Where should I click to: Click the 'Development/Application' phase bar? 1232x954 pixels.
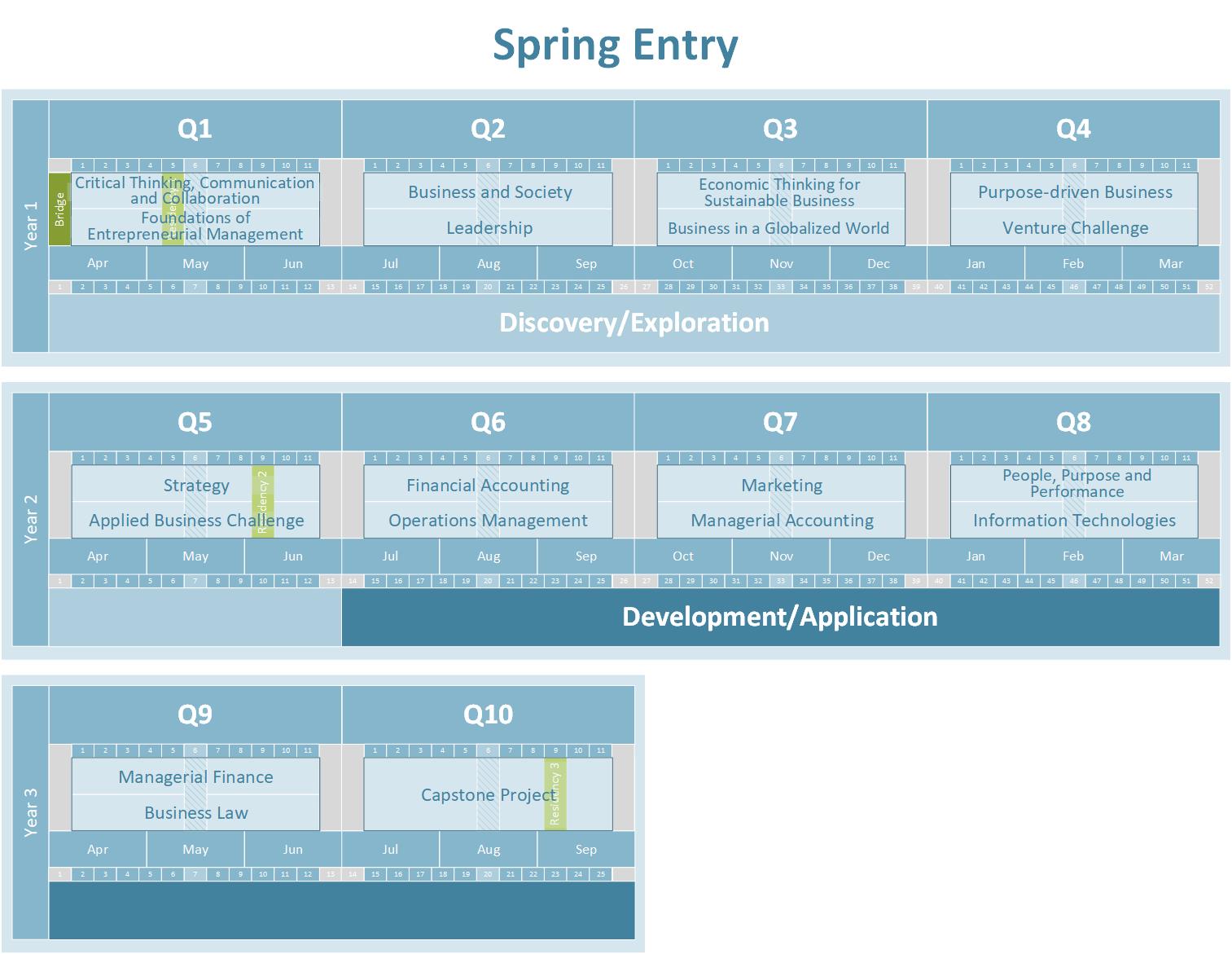coord(780,617)
